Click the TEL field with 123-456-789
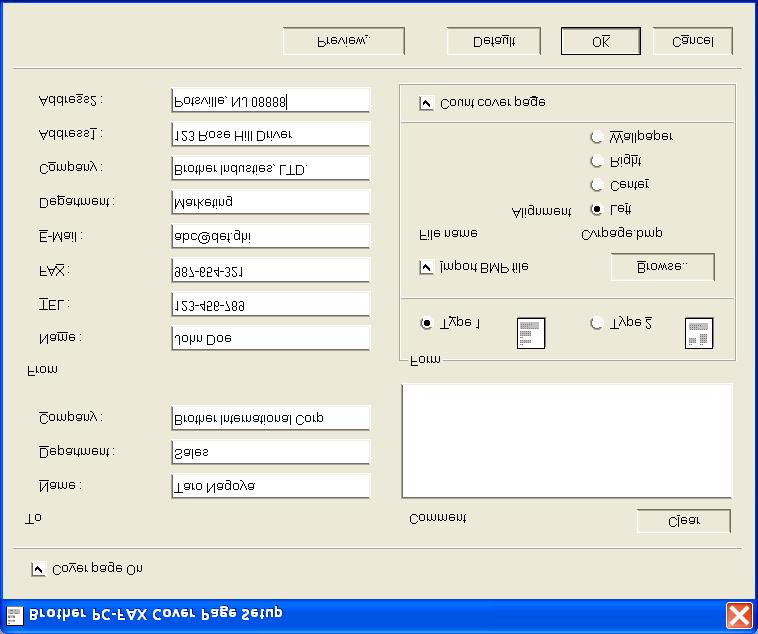 [x=271, y=304]
